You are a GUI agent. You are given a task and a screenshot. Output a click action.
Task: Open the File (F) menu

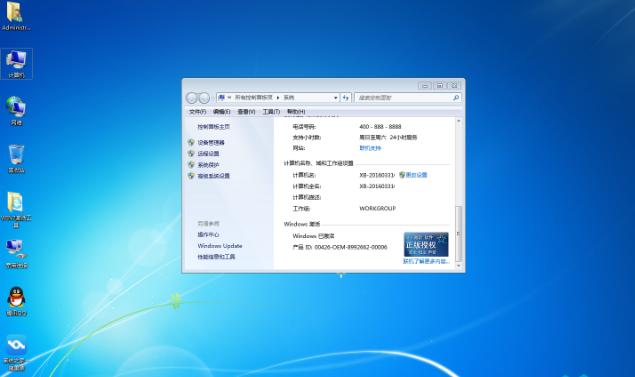(x=198, y=111)
